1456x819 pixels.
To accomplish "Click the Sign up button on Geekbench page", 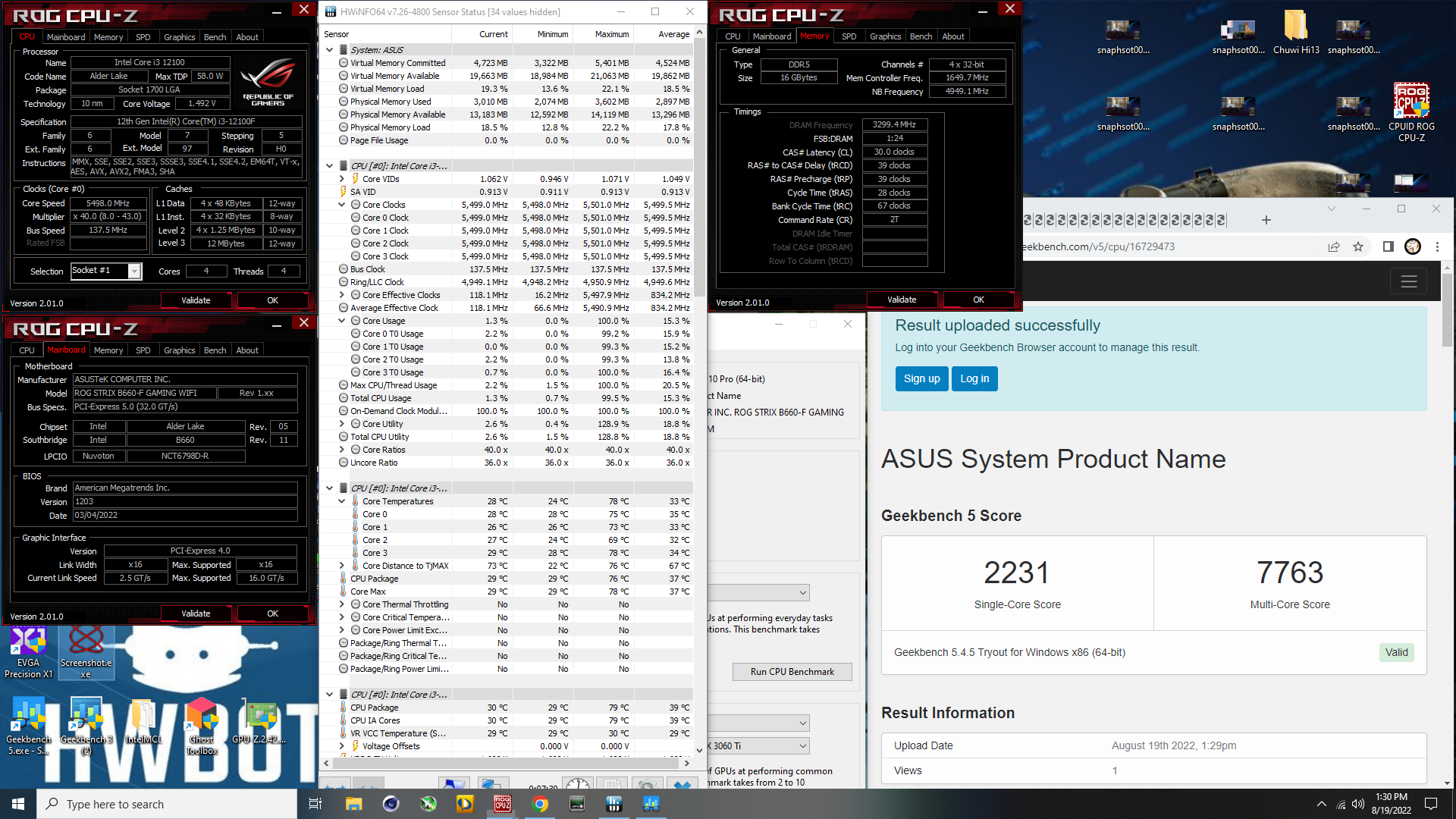I will (x=921, y=379).
